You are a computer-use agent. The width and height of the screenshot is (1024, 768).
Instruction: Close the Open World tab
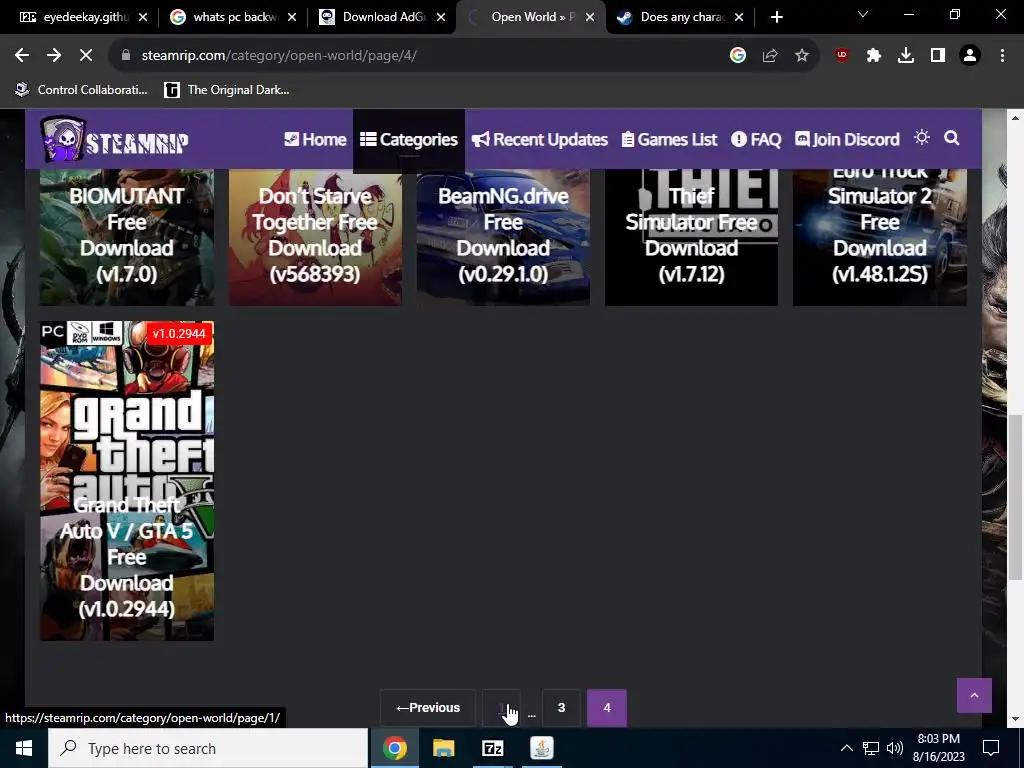click(590, 17)
